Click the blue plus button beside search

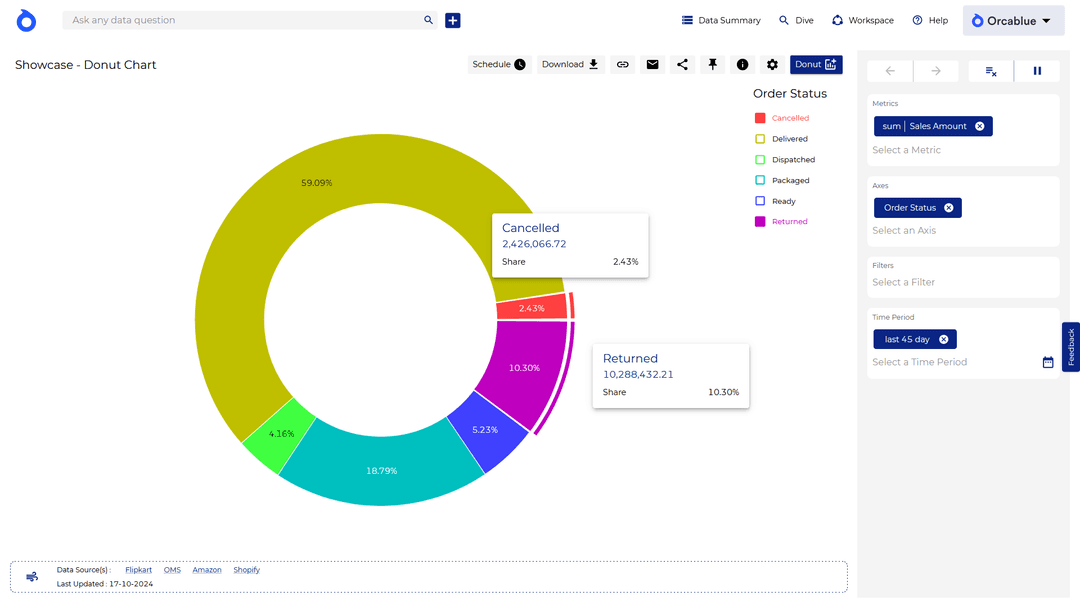click(x=453, y=20)
